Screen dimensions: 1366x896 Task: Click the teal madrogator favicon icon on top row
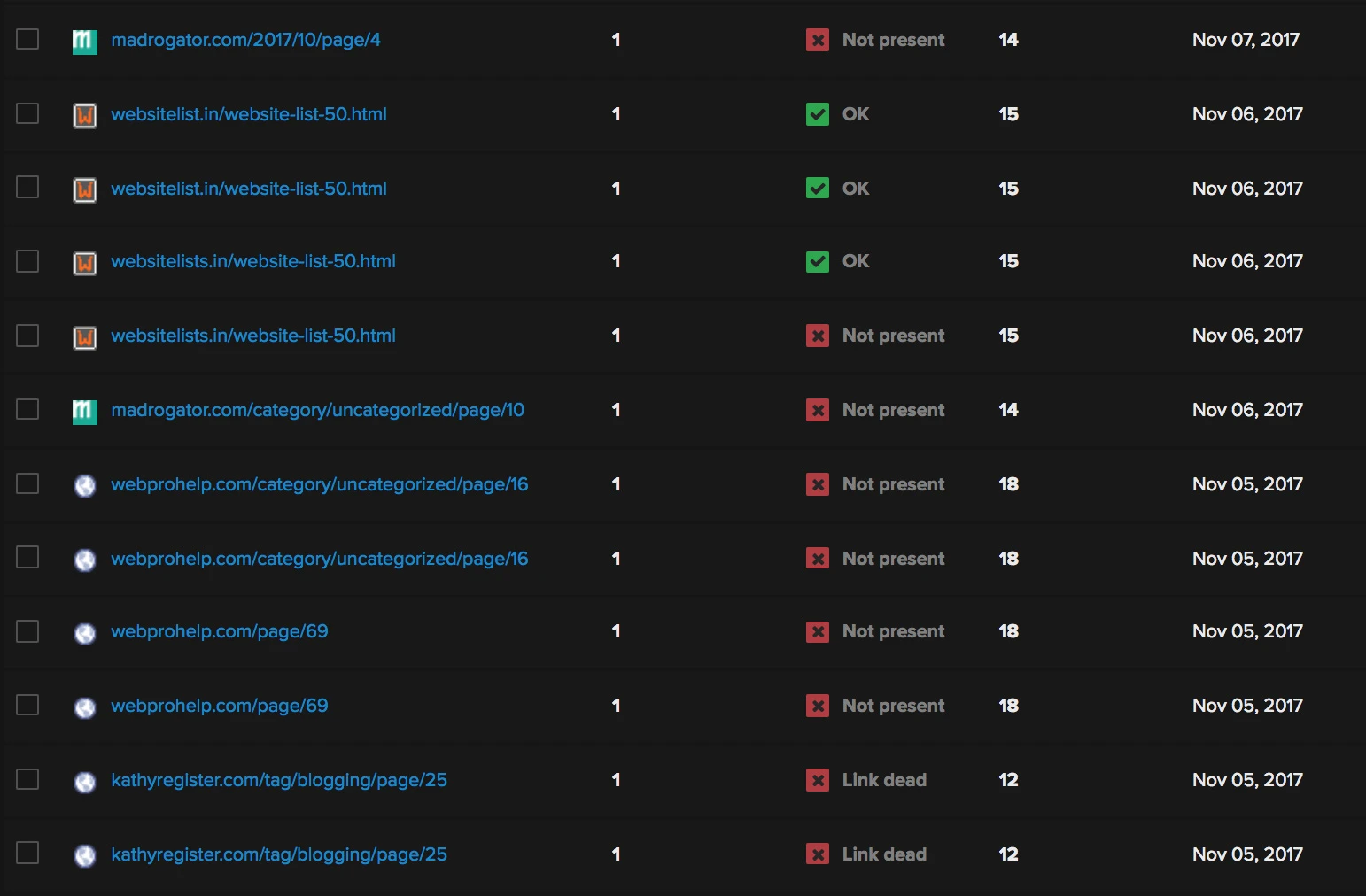coord(84,40)
